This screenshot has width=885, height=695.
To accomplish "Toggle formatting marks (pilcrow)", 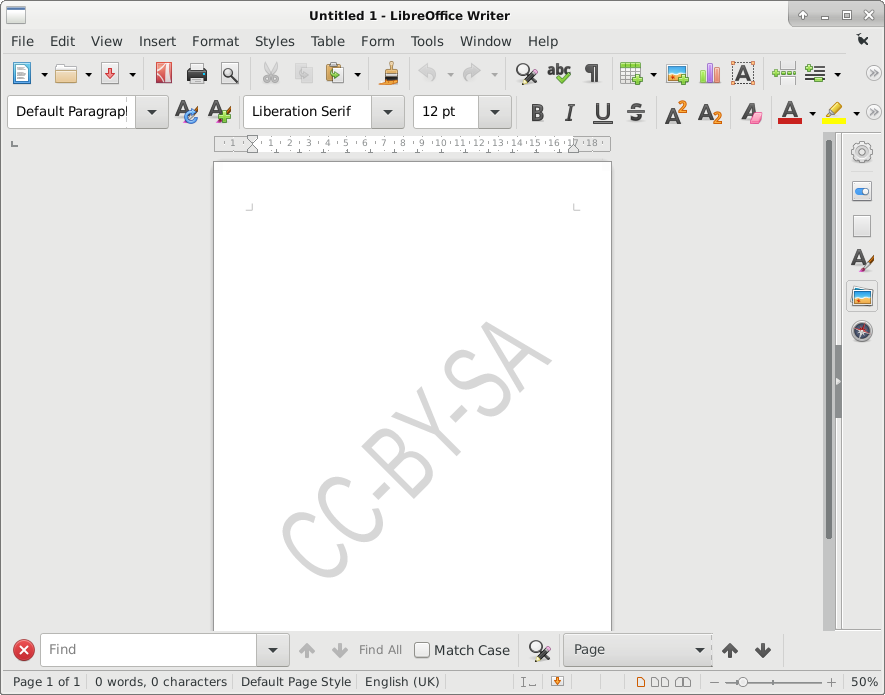I will 592,73.
